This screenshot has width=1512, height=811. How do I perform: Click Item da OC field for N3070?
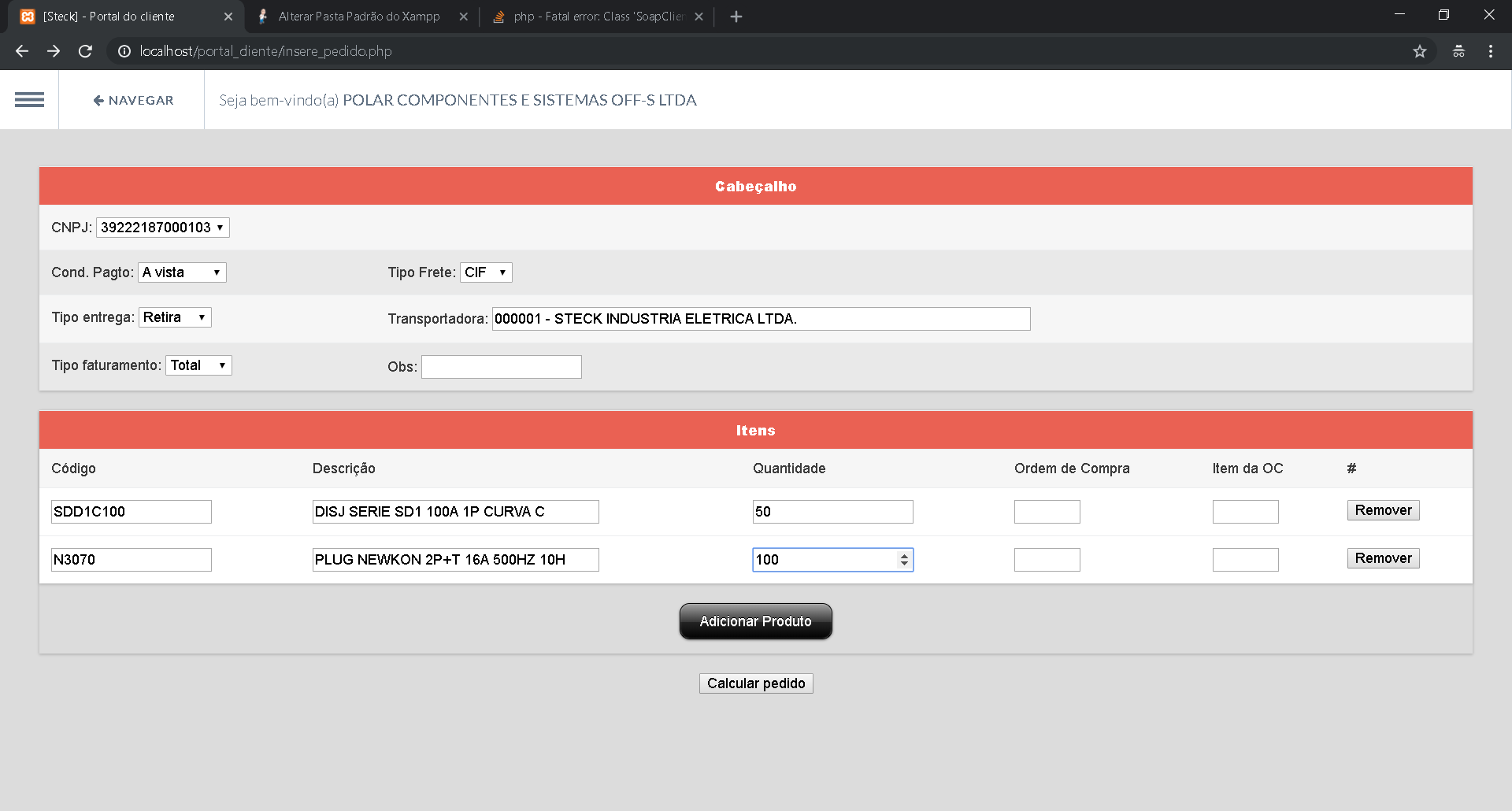click(1245, 560)
